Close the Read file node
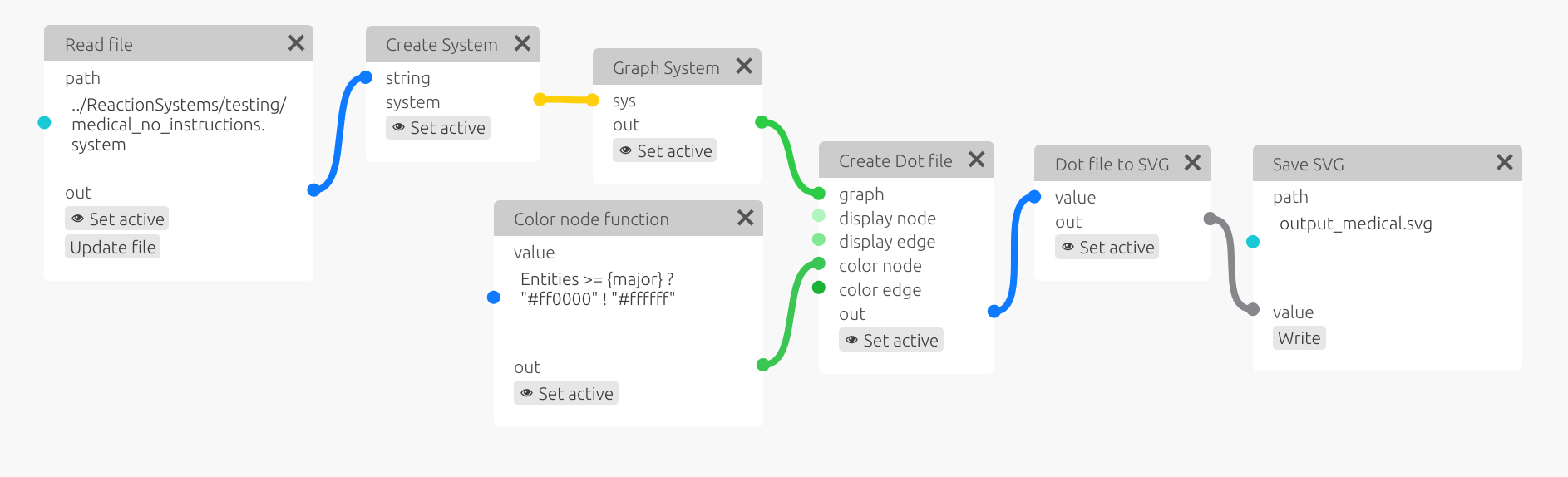 [x=296, y=43]
